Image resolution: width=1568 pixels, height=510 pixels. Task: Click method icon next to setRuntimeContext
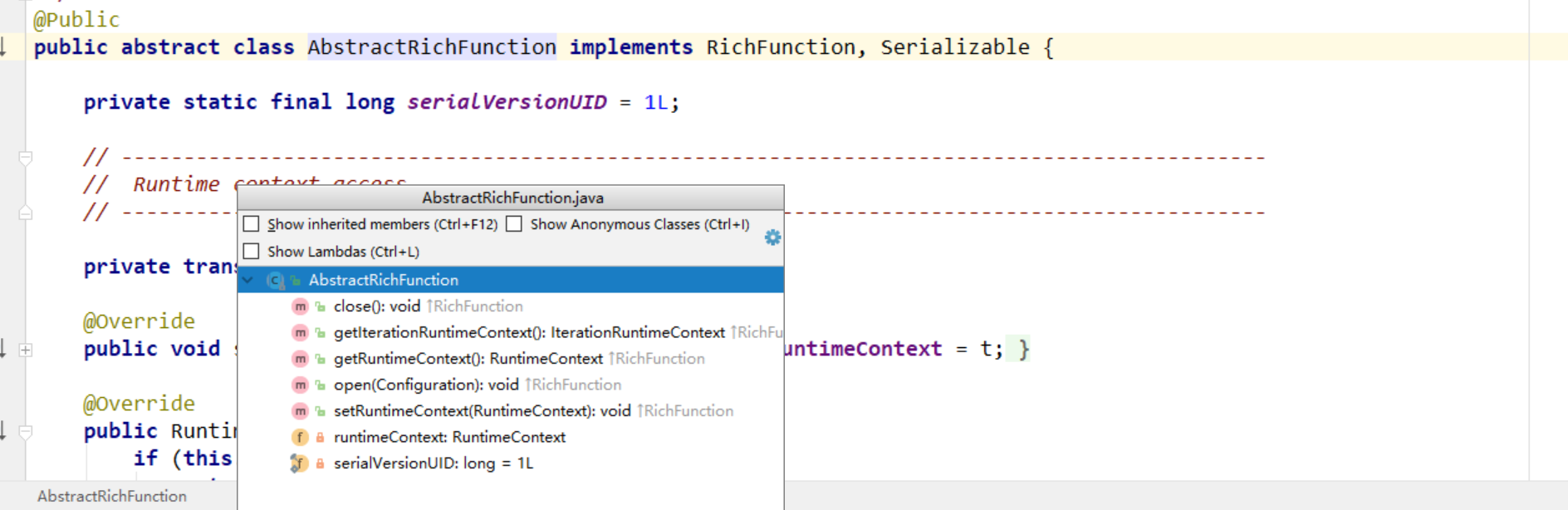coord(300,411)
